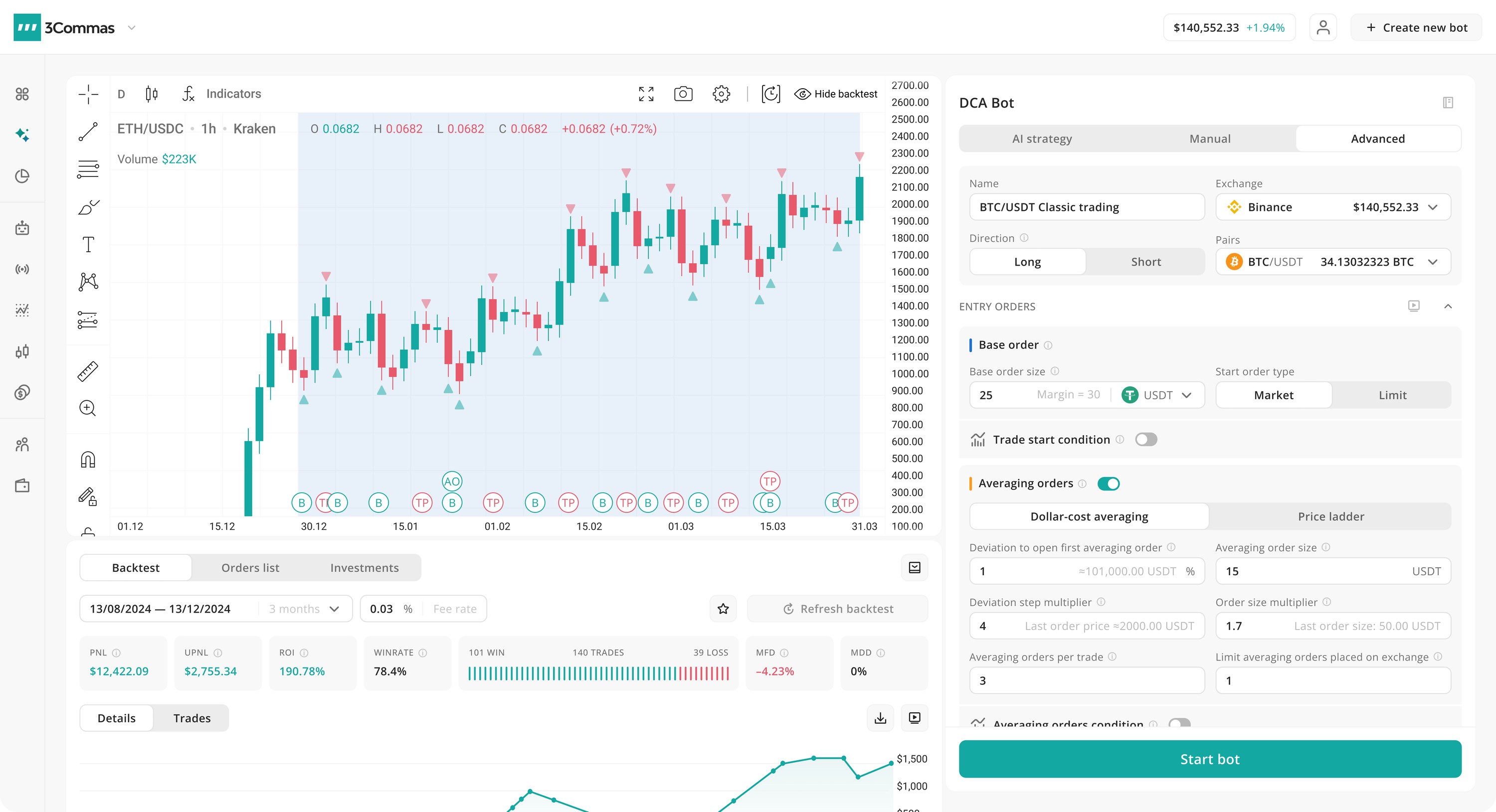
Task: Open the Trades tab
Action: [191, 718]
